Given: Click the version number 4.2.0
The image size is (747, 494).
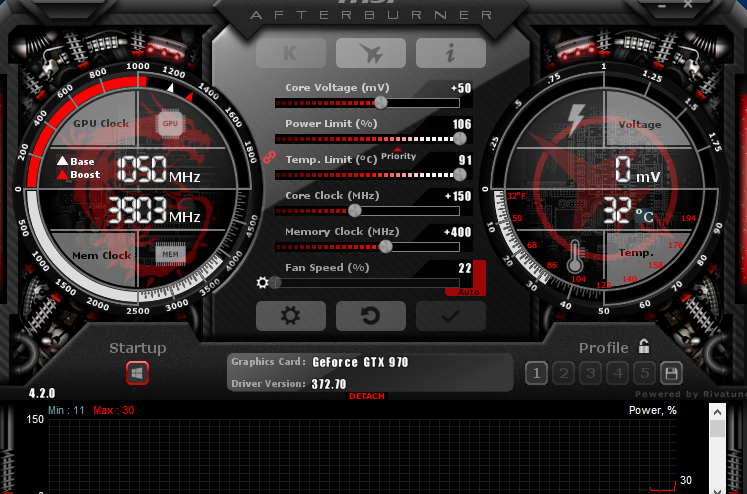Looking at the screenshot, I should tap(42, 393).
